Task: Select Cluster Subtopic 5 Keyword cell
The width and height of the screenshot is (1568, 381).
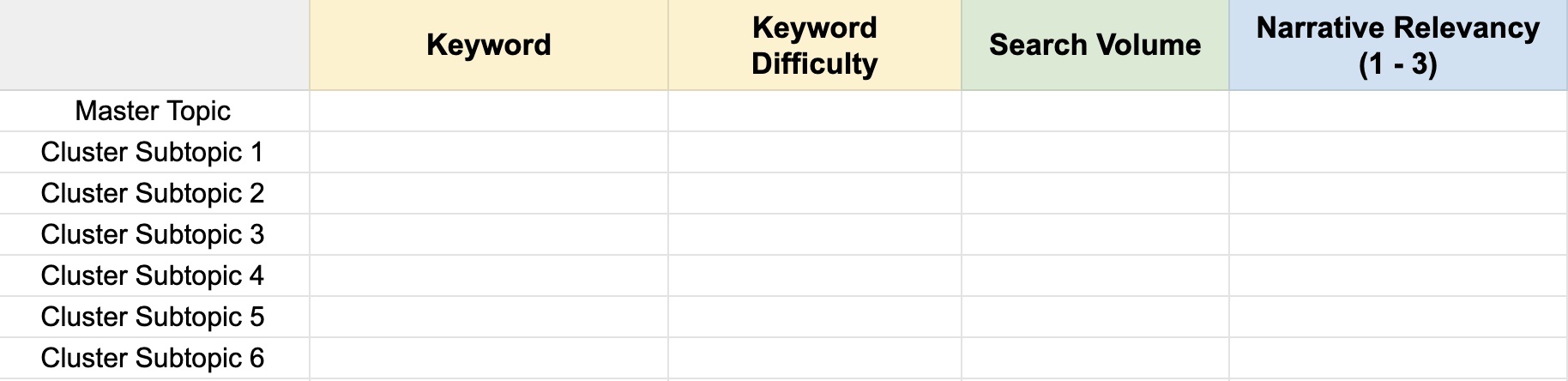Action: point(489,317)
